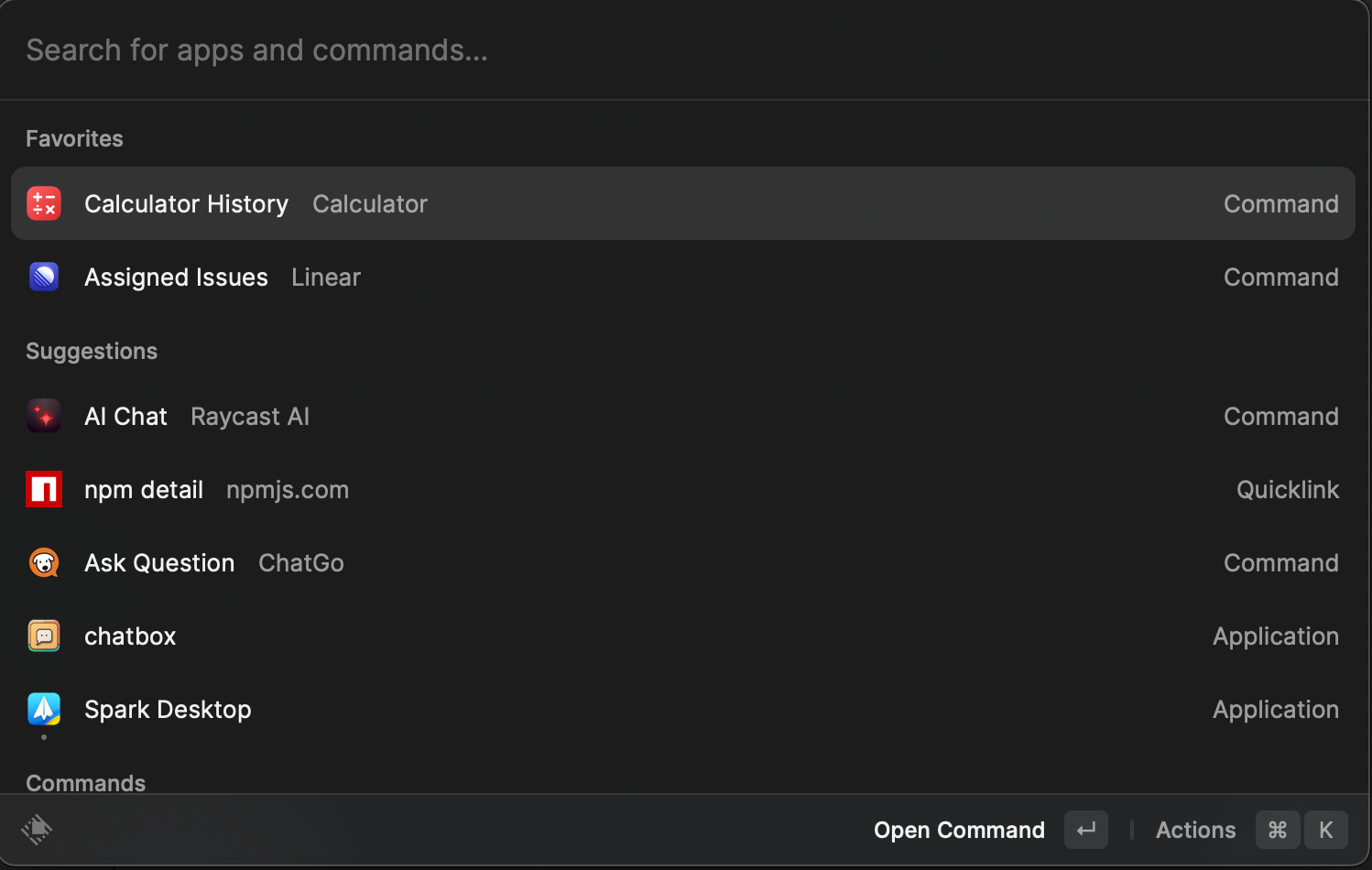Click the Calculator History red icon

click(x=44, y=203)
